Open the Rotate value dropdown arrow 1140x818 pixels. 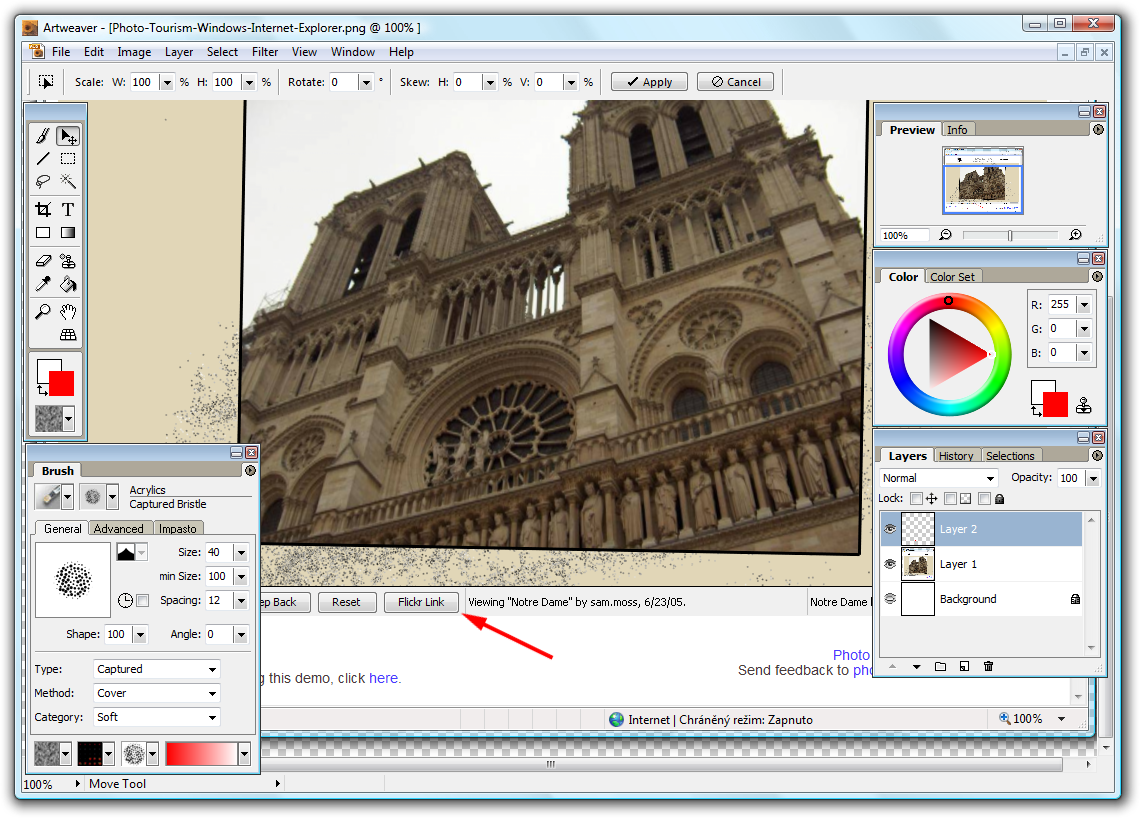(366, 82)
